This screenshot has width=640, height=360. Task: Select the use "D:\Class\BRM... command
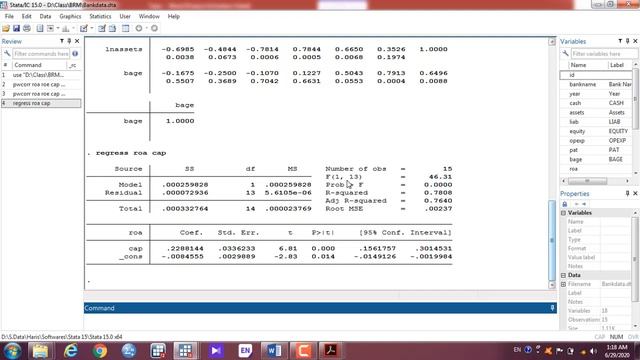pyautogui.click(x=41, y=75)
